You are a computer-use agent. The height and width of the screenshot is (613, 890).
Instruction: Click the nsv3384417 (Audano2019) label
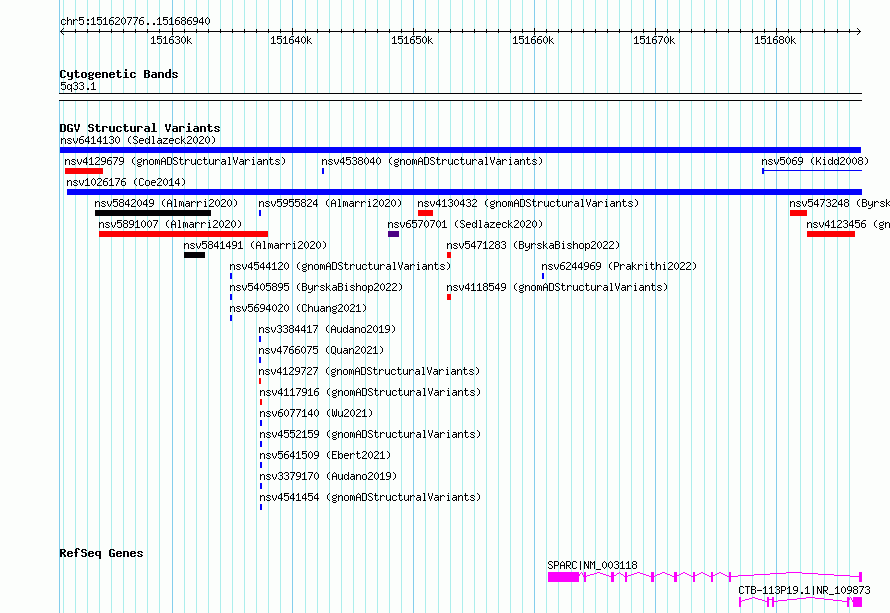tap(328, 329)
